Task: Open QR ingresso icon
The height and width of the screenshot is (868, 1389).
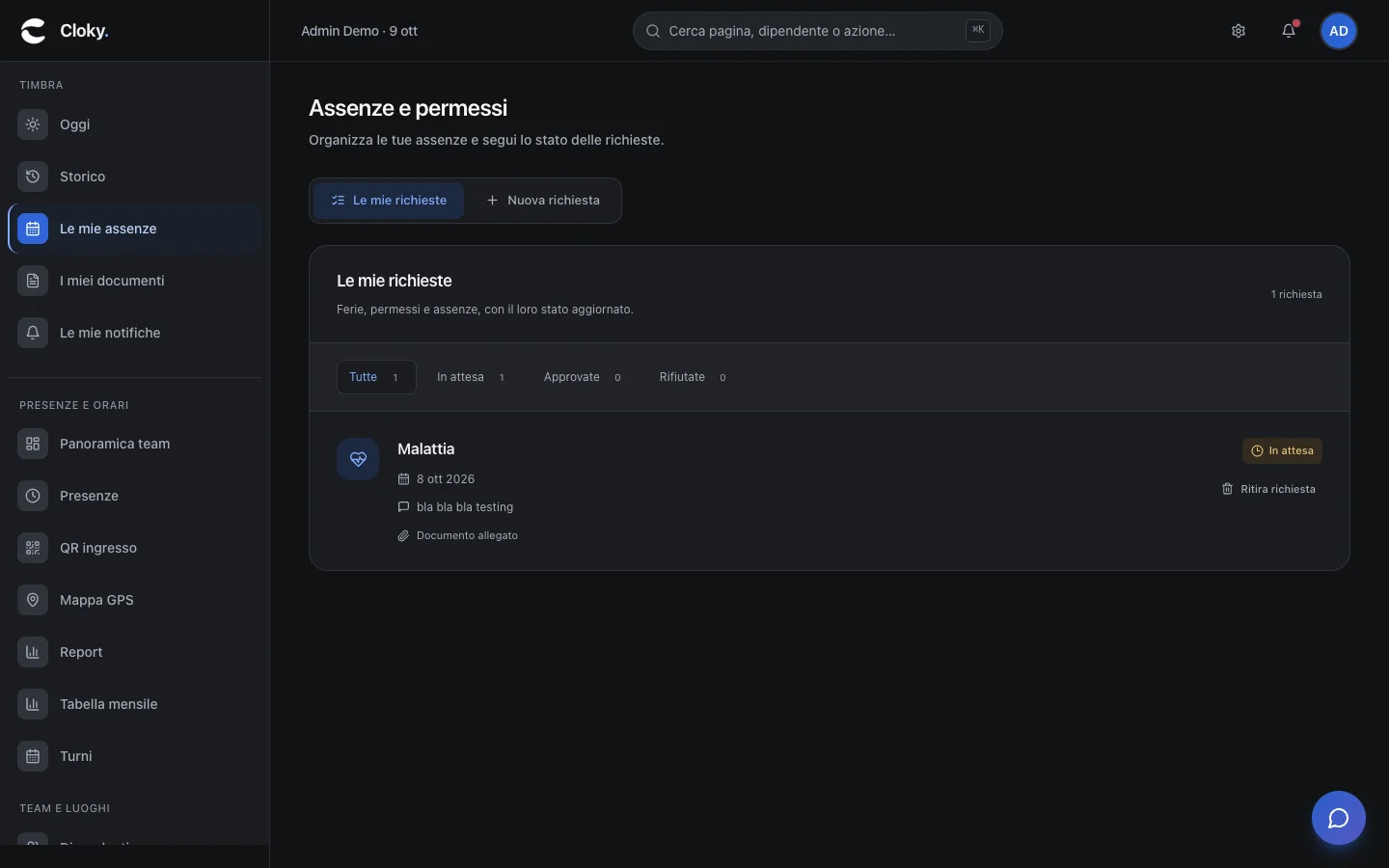Action: 33,548
